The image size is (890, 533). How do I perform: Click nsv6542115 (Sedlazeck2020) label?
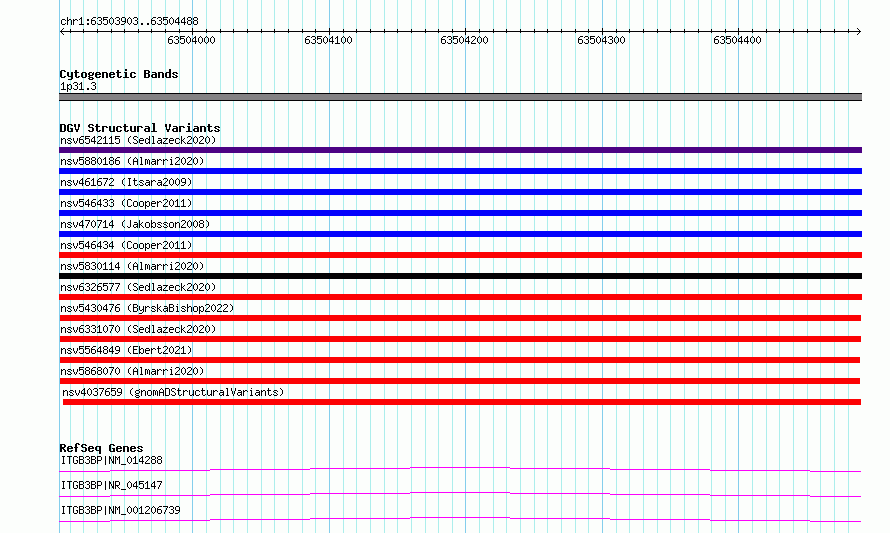138,140
